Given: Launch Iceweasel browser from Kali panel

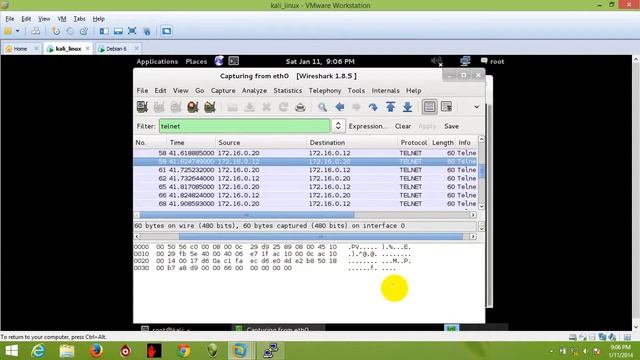Looking at the screenshot, I should (x=219, y=61).
